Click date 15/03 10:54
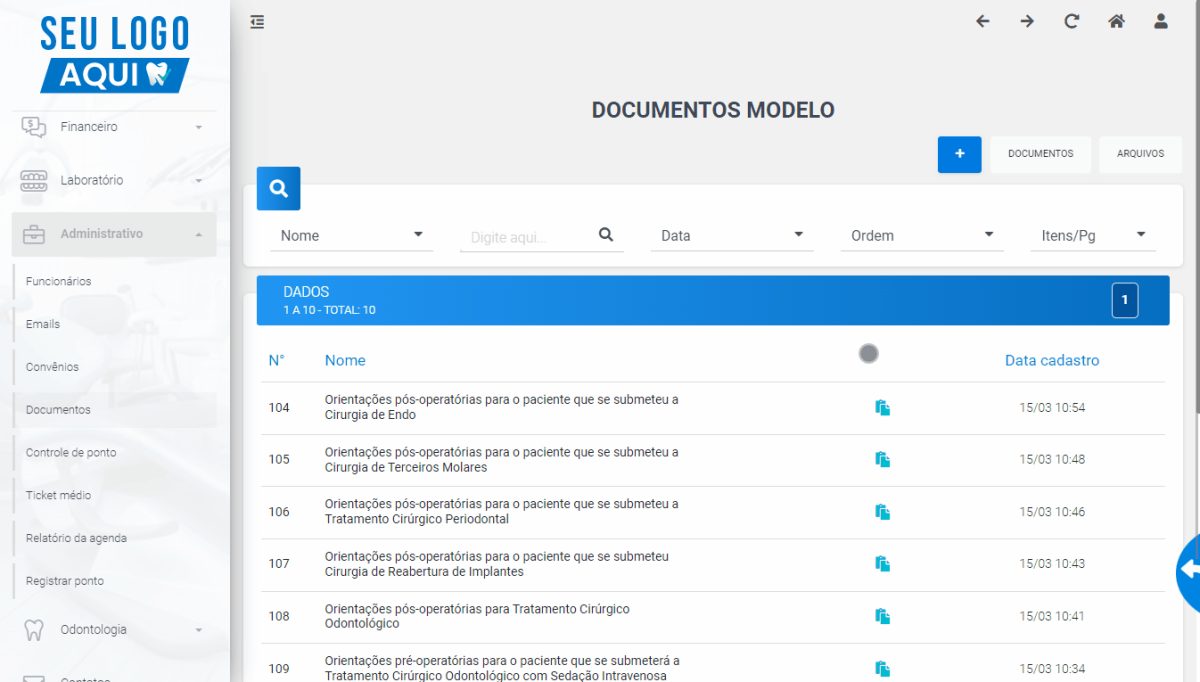 [x=1052, y=407]
